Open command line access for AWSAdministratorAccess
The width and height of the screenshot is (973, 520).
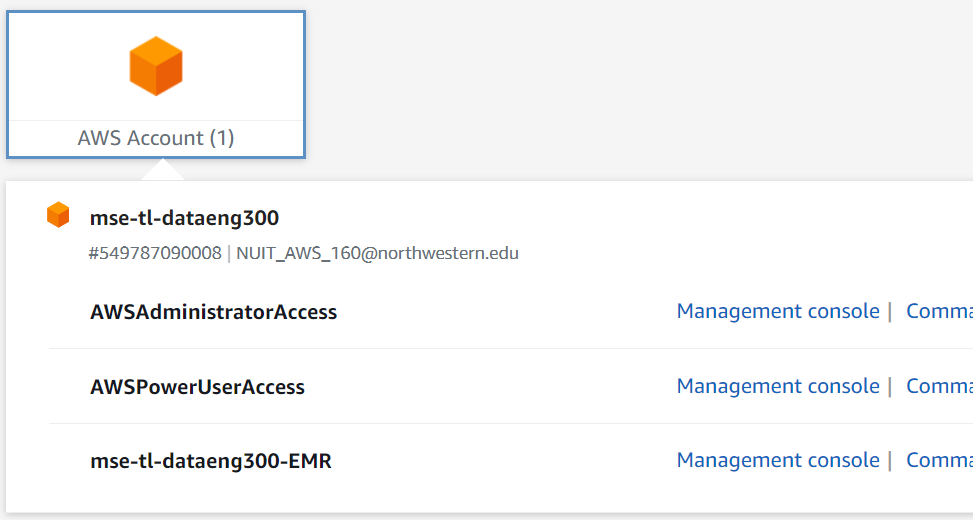click(938, 311)
